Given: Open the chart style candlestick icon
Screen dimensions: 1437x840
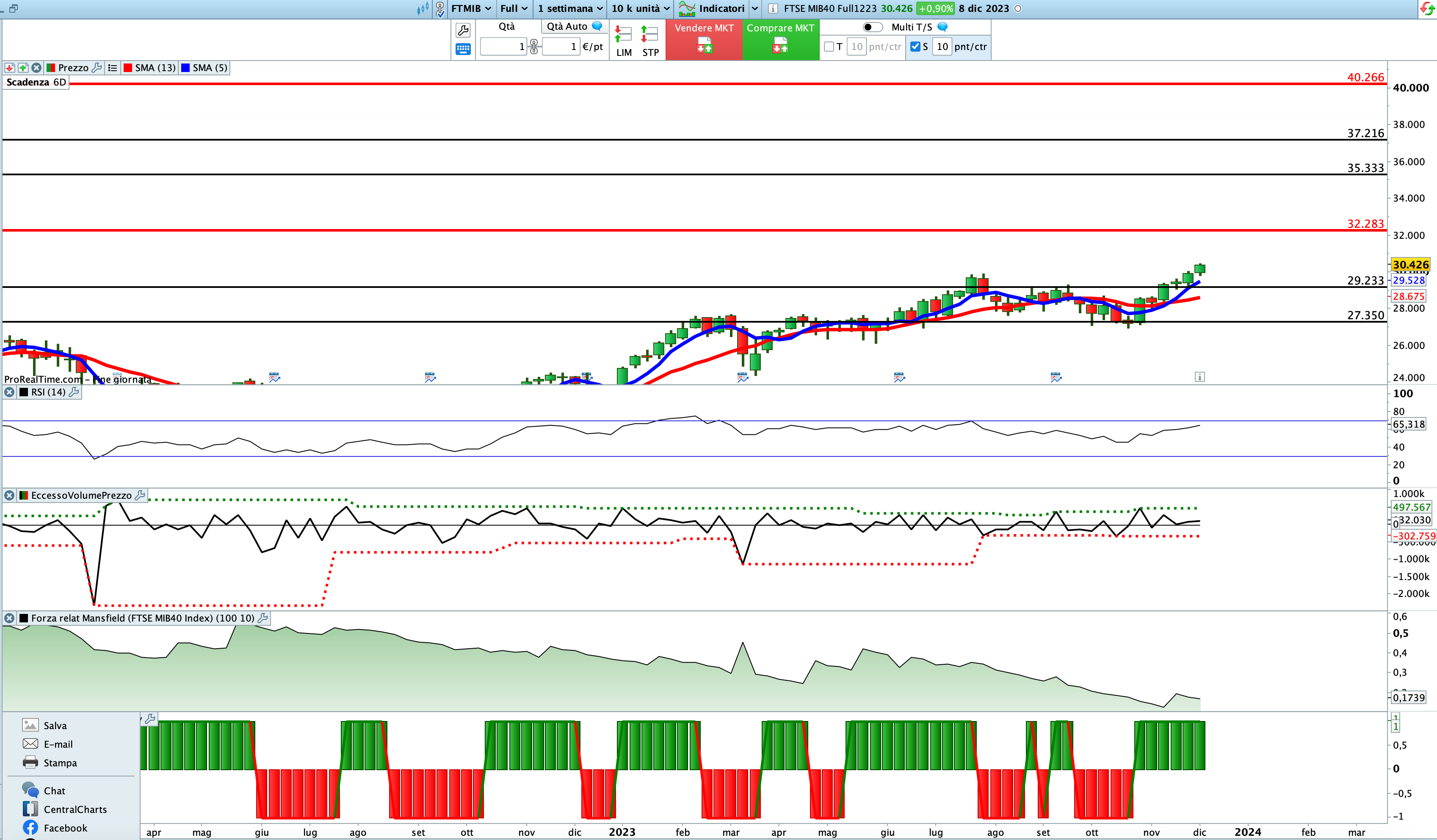Looking at the screenshot, I should click(x=423, y=8).
